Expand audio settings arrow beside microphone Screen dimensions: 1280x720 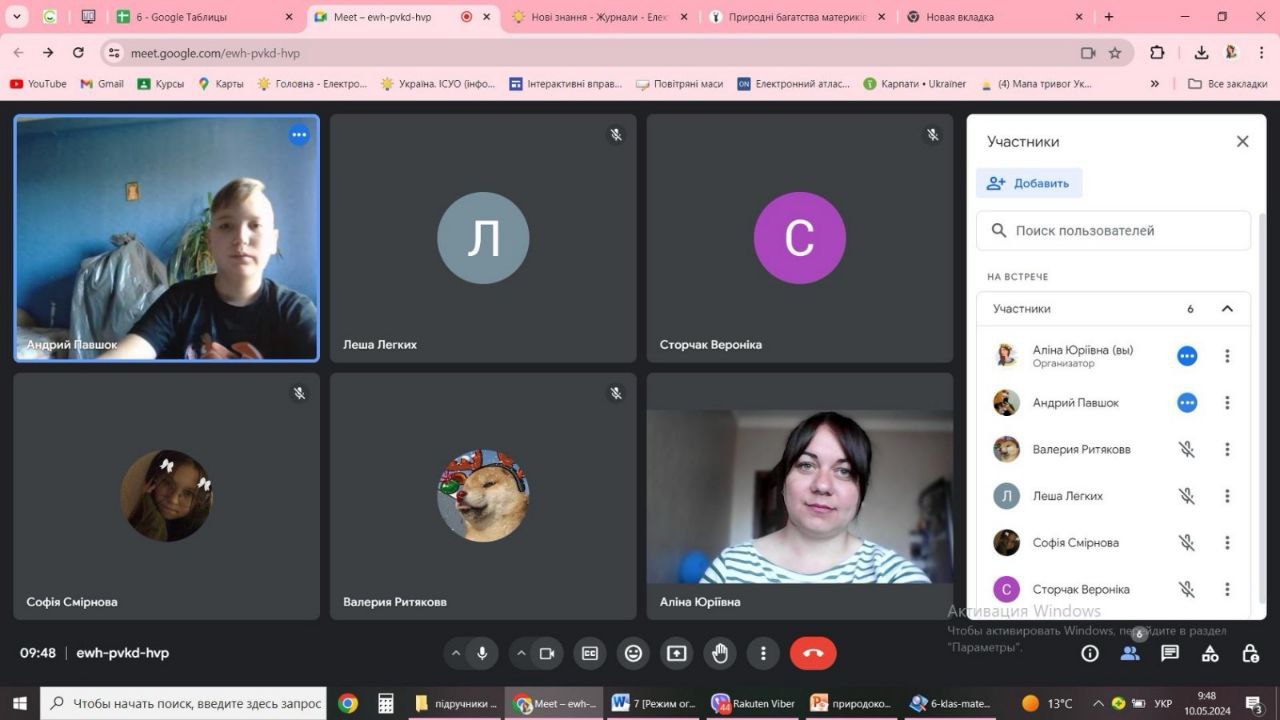[456, 653]
